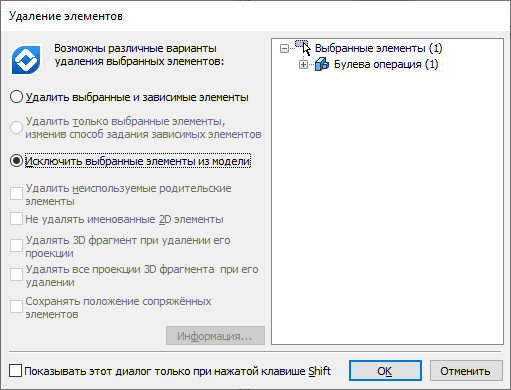
Task: Expand the Булева операция tree node
Action: coord(303,65)
